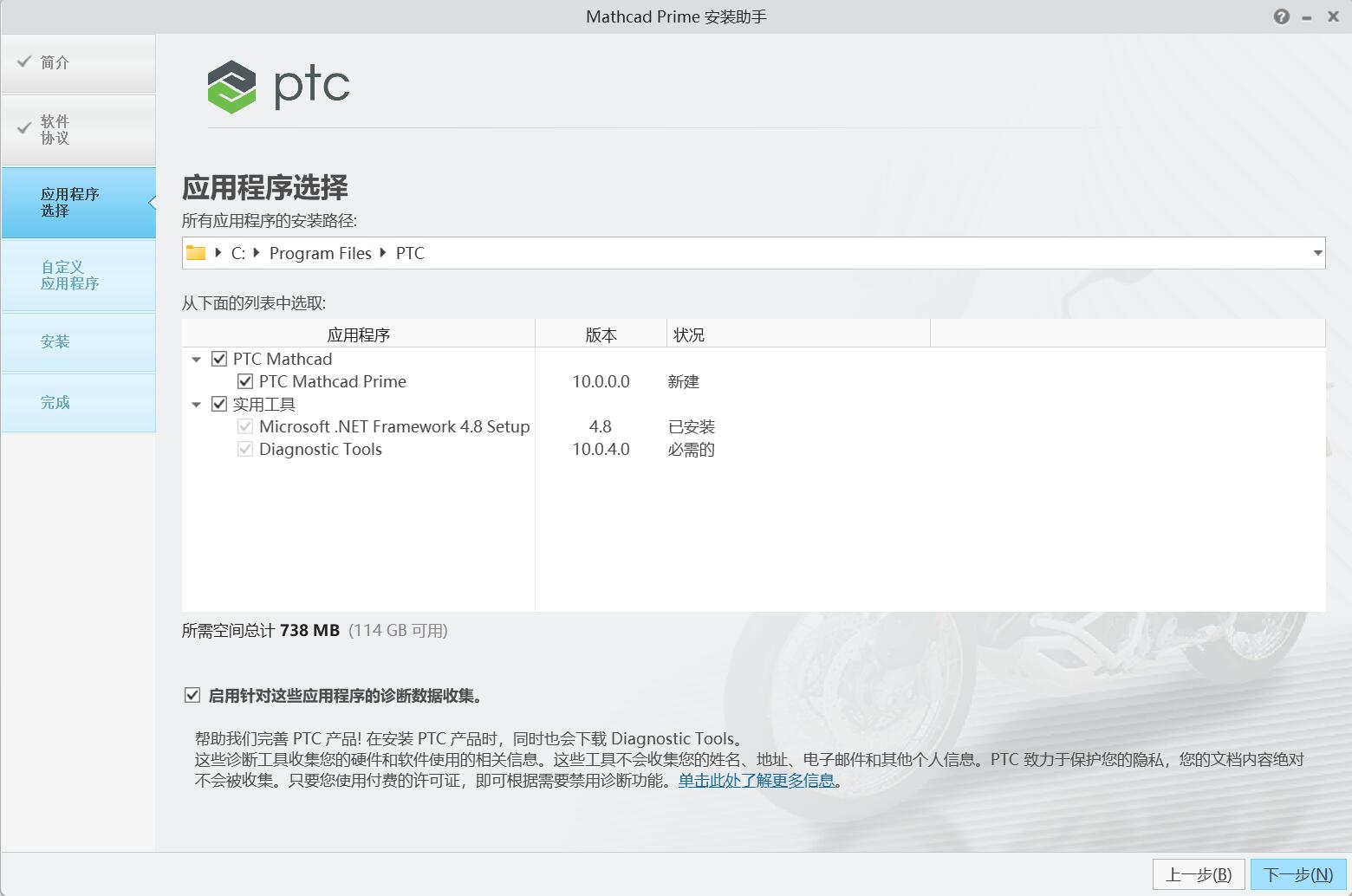
Task: Open the help question mark icon in title bar
Action: click(x=1282, y=16)
